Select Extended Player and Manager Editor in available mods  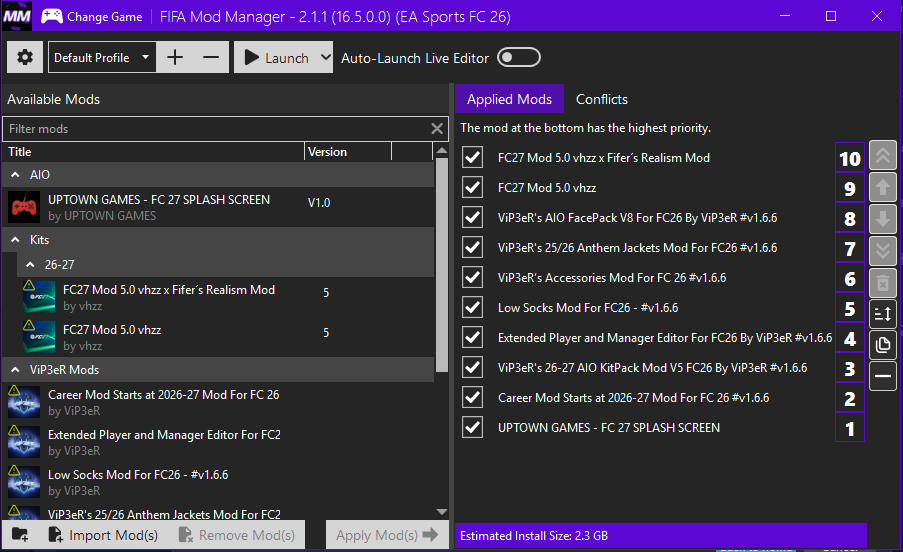click(x=219, y=442)
